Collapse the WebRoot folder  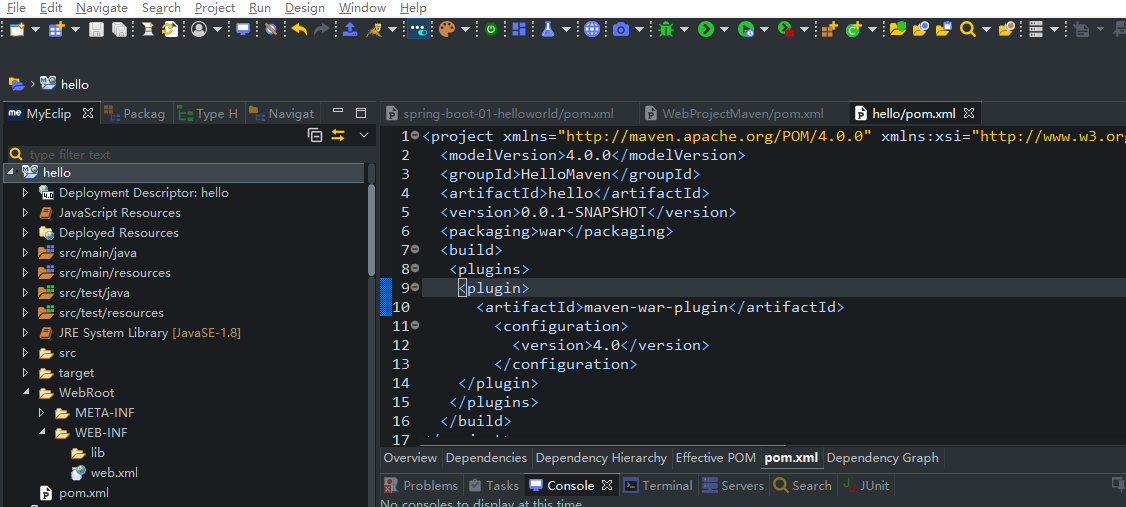point(27,392)
